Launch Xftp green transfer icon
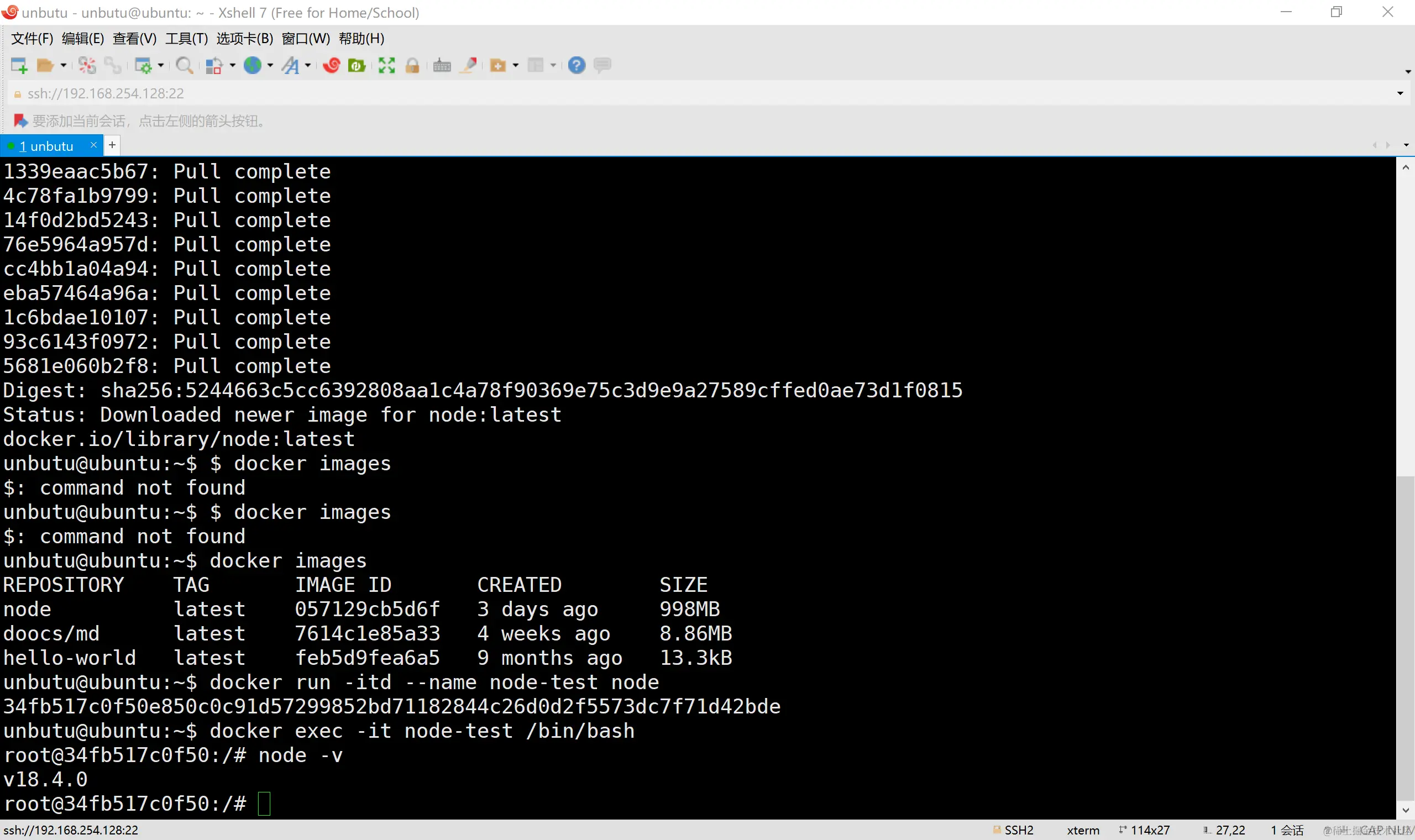 click(357, 66)
